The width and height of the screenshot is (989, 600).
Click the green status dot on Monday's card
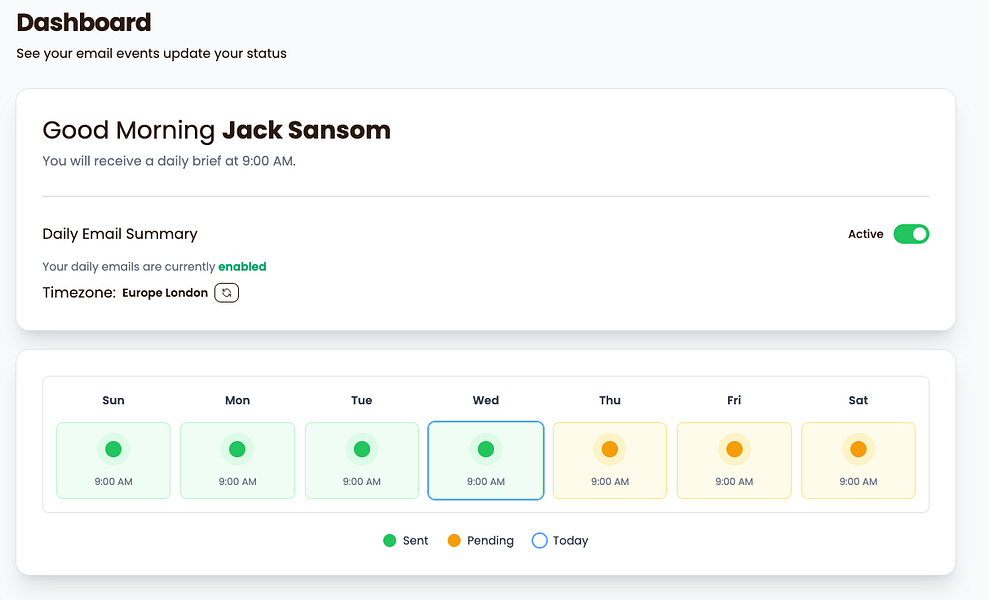pyautogui.click(x=237, y=449)
